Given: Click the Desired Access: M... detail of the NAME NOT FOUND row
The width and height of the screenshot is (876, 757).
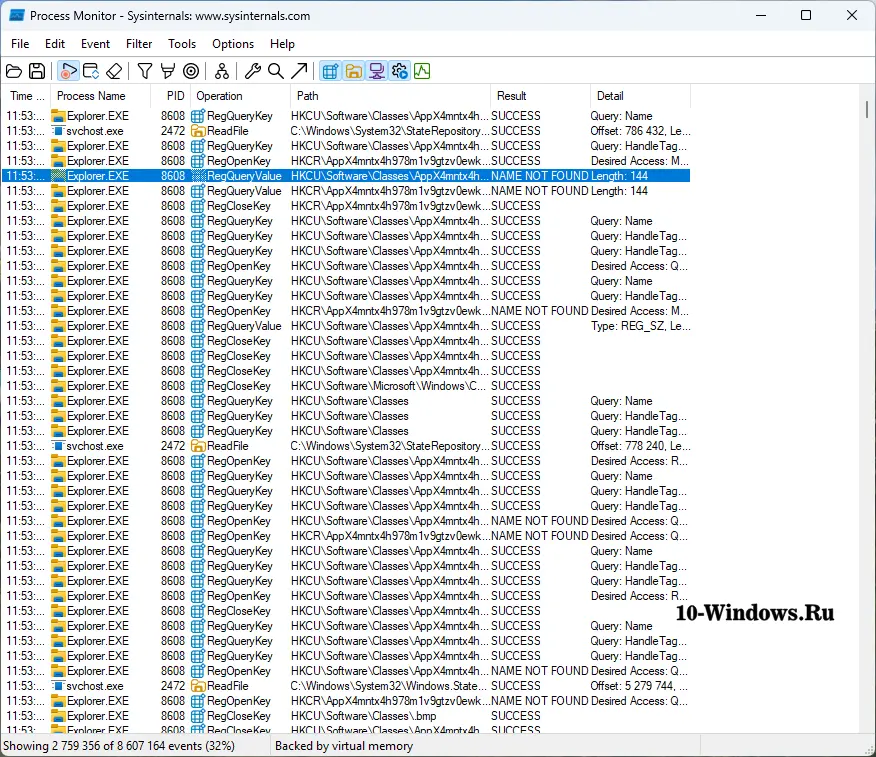Looking at the screenshot, I should (x=640, y=311).
